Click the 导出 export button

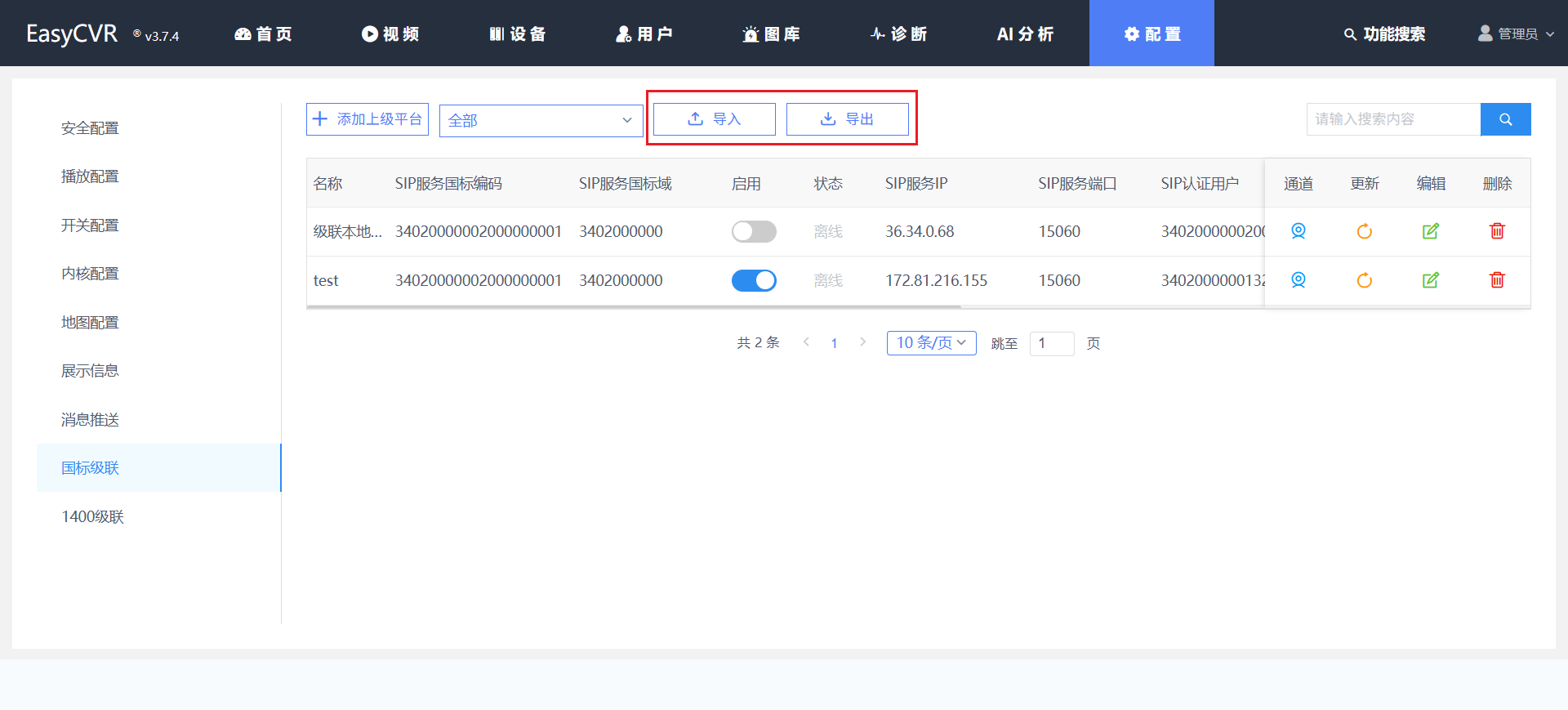(847, 119)
